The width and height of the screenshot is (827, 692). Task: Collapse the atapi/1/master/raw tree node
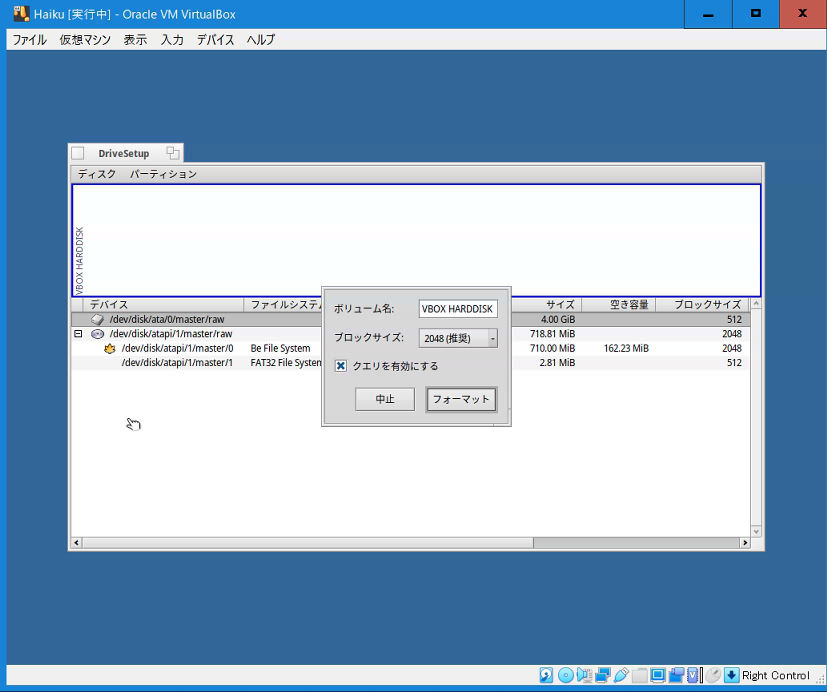pos(78,334)
